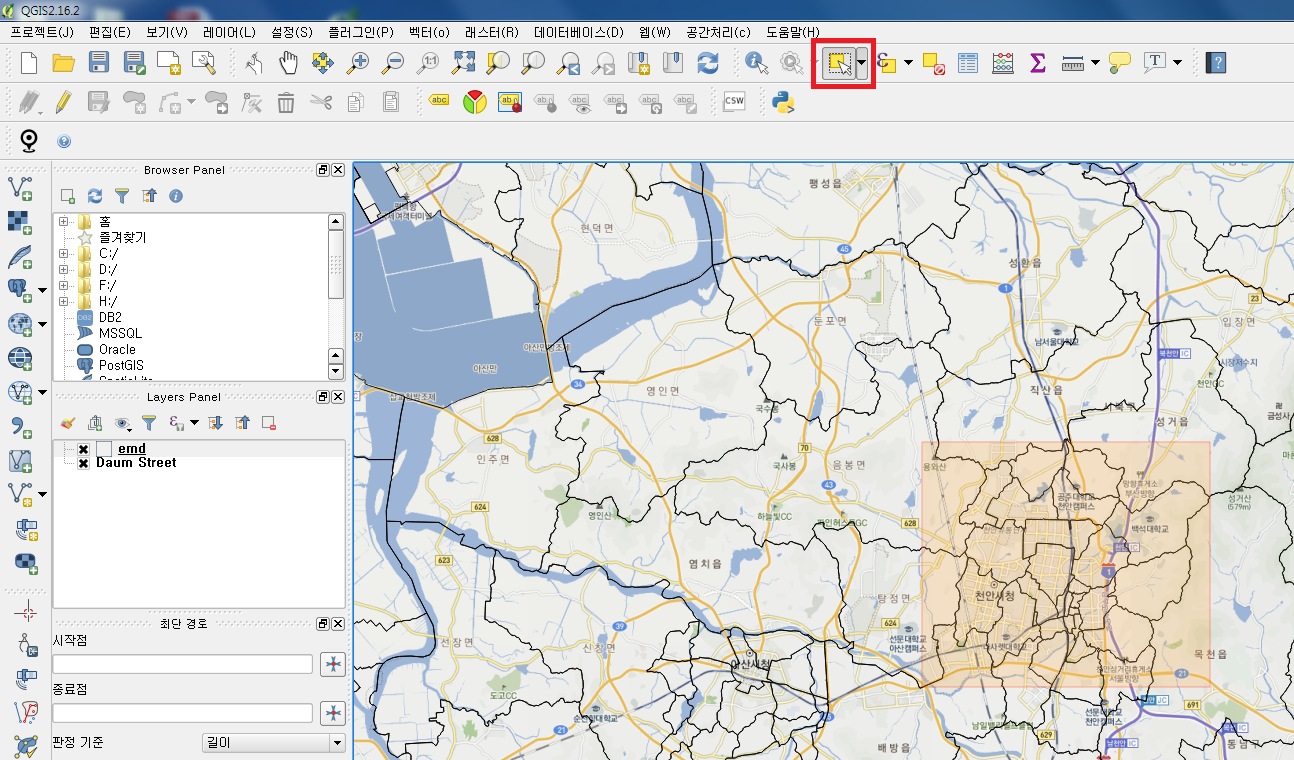Show statistical summary sigma icon

tap(1038, 63)
